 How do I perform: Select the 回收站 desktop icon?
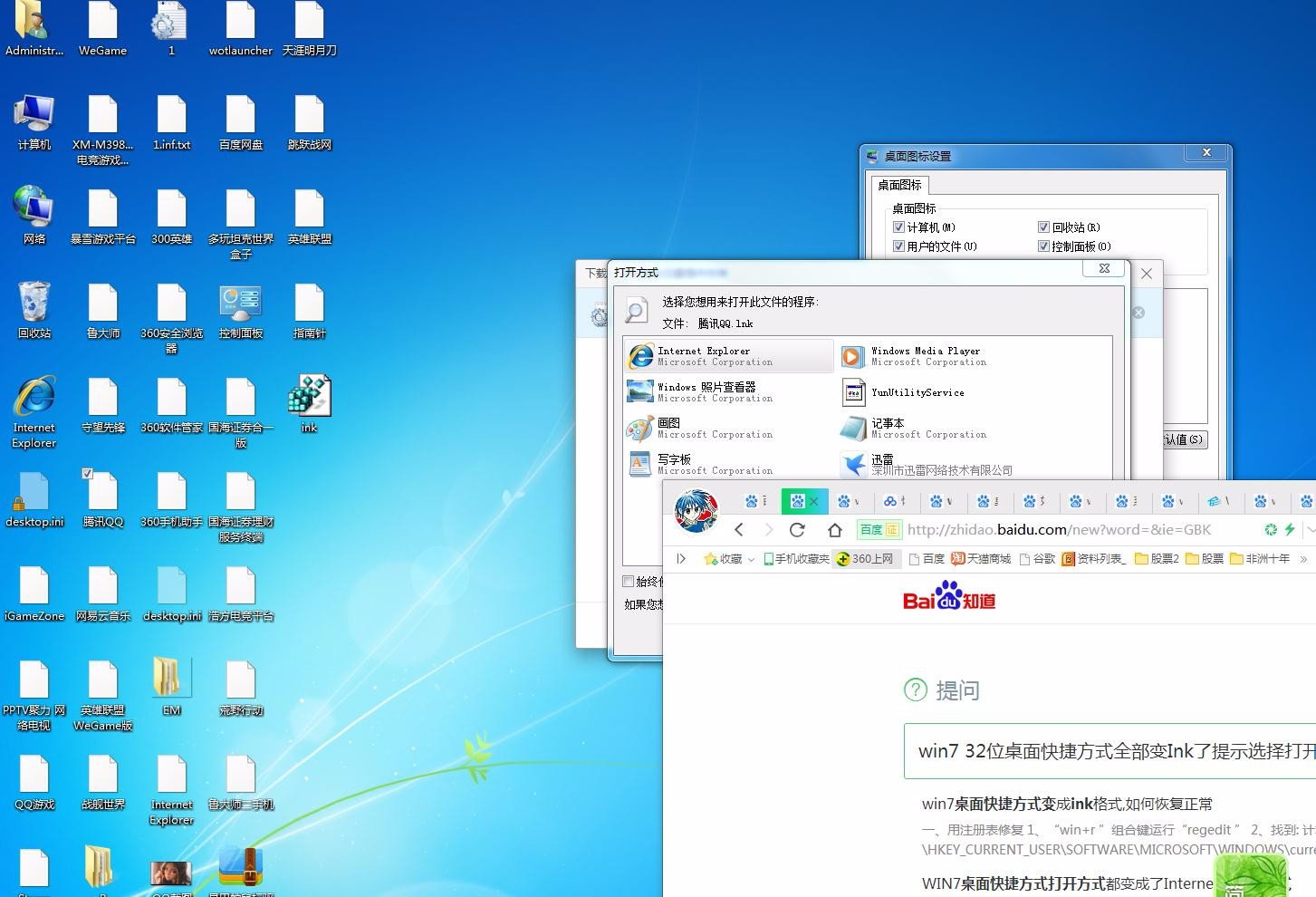[34, 310]
